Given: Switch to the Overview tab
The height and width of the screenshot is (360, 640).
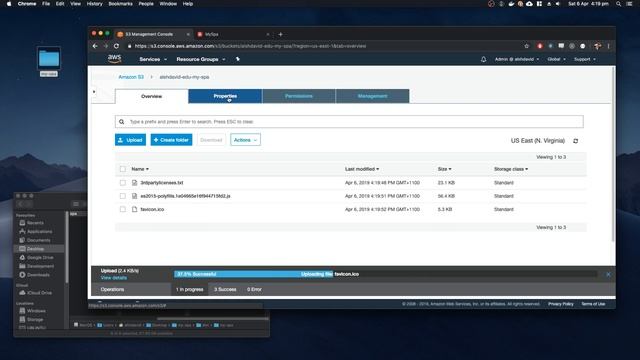Looking at the screenshot, I should pos(151,96).
